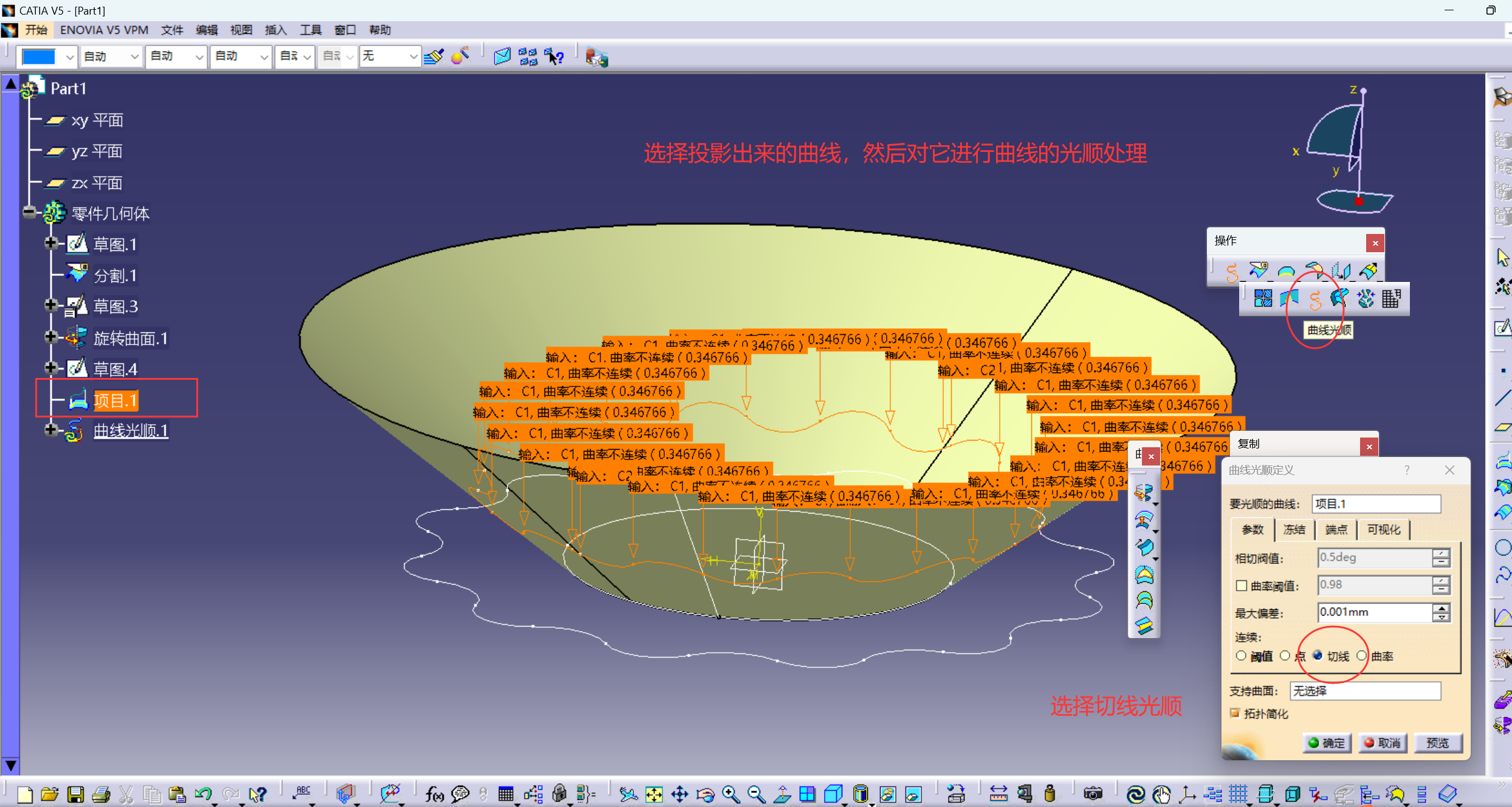Expand the 草图.1 tree node
Screen dimensions: 1512x807
coord(51,244)
